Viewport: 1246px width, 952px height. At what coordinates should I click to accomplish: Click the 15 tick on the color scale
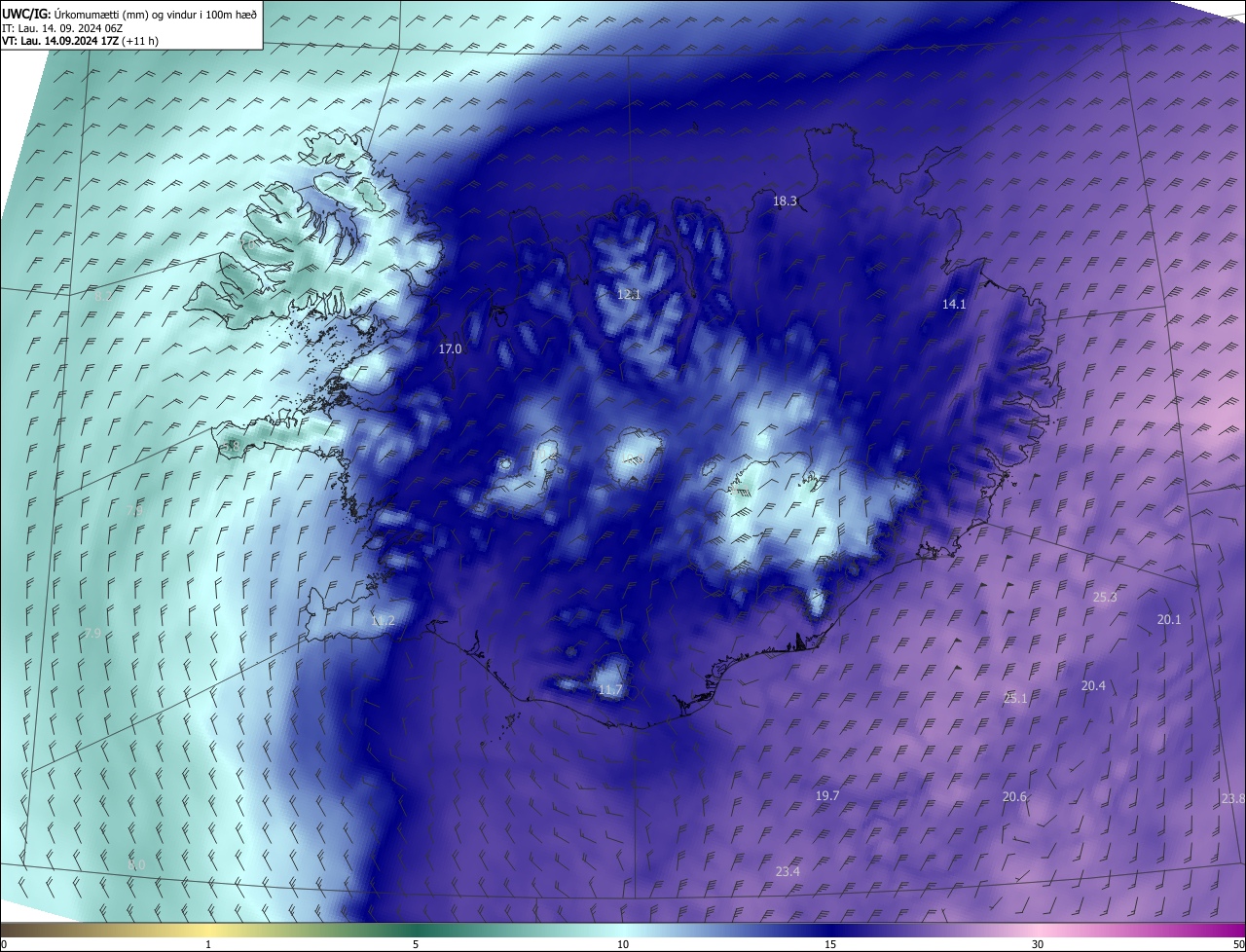830,945
